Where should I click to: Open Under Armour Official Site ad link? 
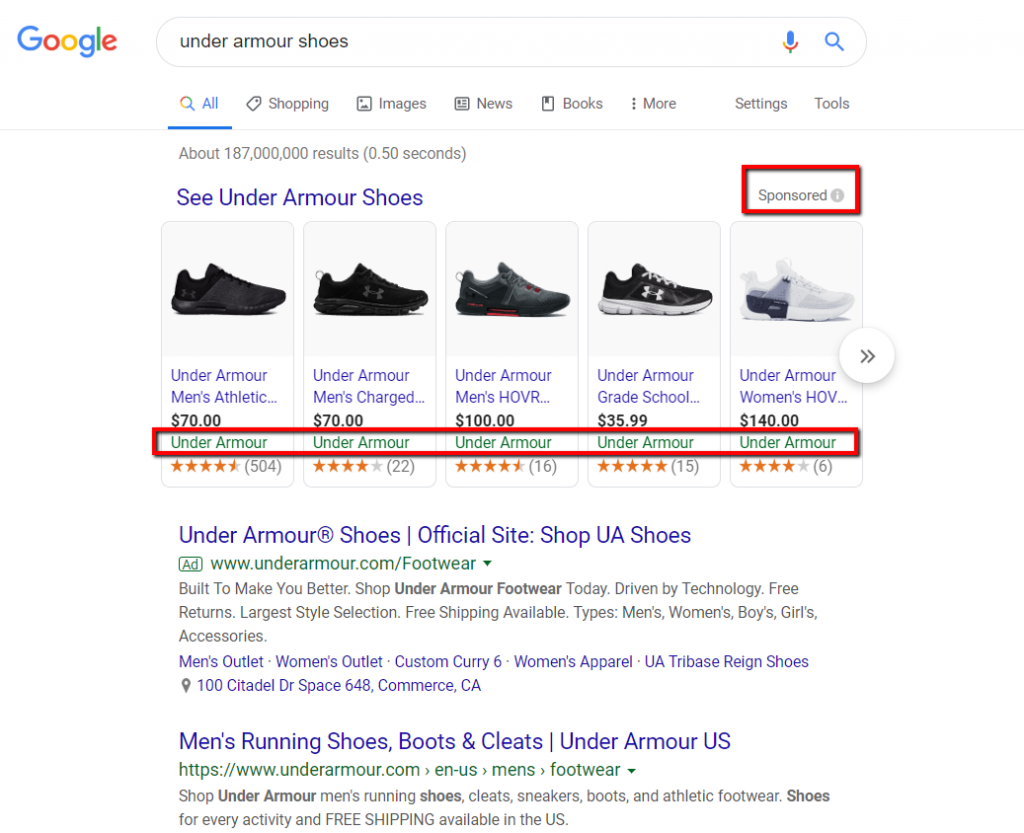click(x=435, y=535)
